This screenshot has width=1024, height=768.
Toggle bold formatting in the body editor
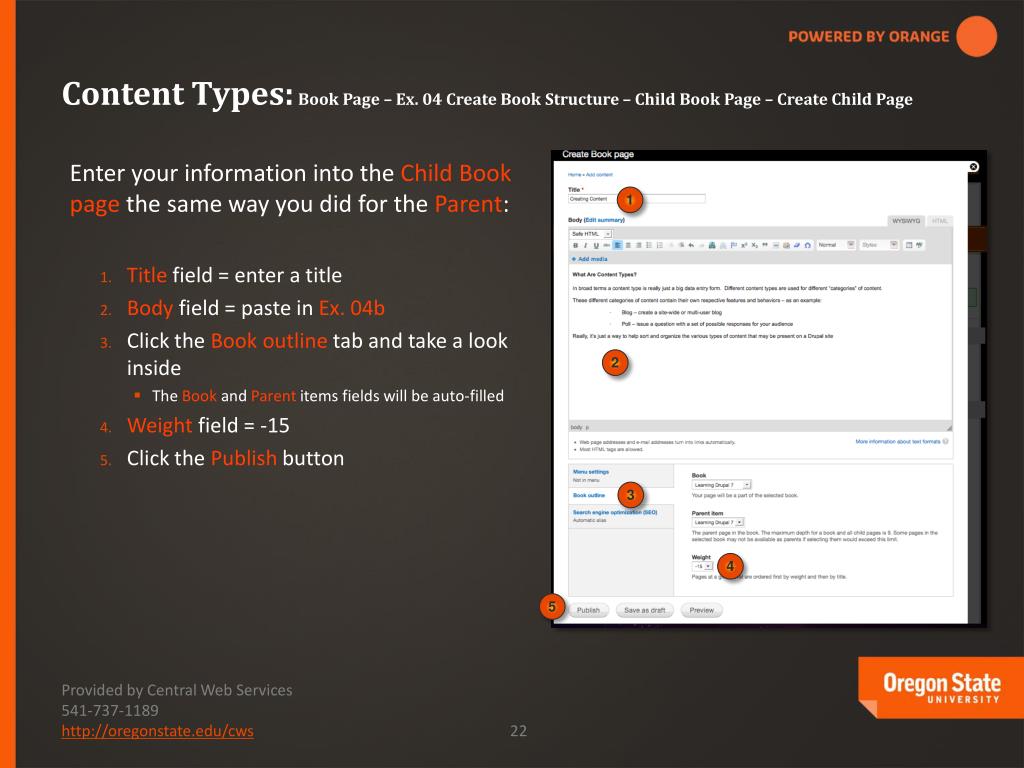point(575,246)
